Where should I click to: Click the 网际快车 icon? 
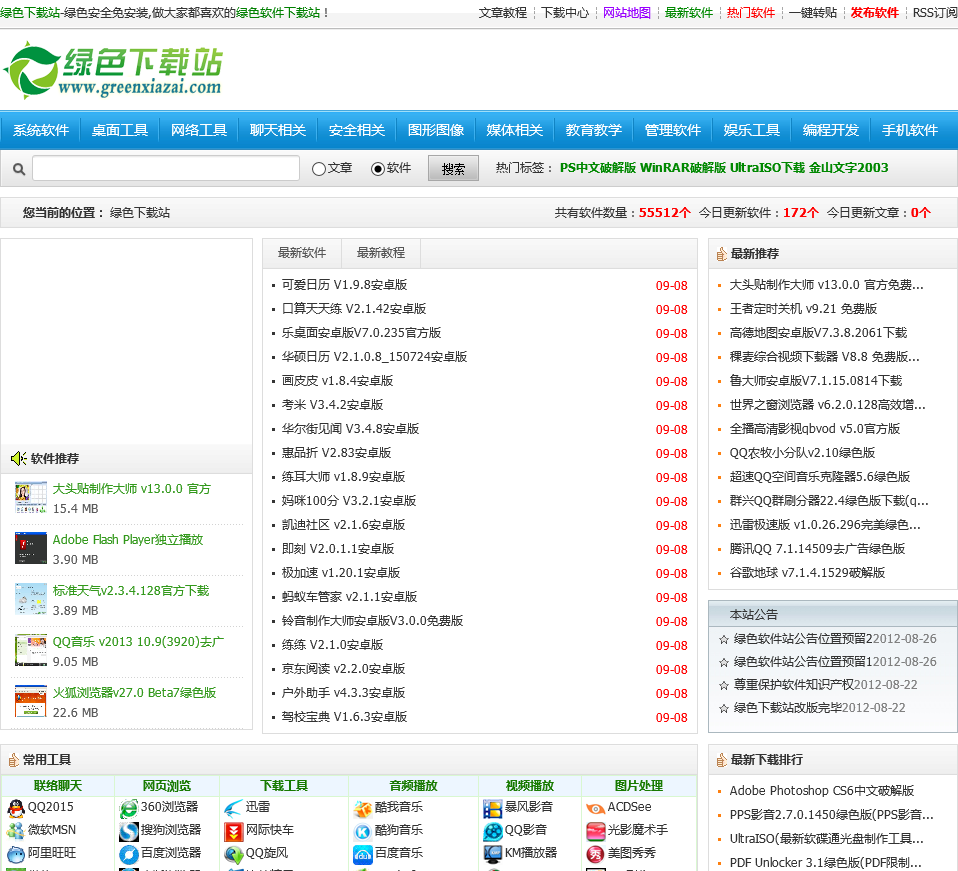(233, 831)
